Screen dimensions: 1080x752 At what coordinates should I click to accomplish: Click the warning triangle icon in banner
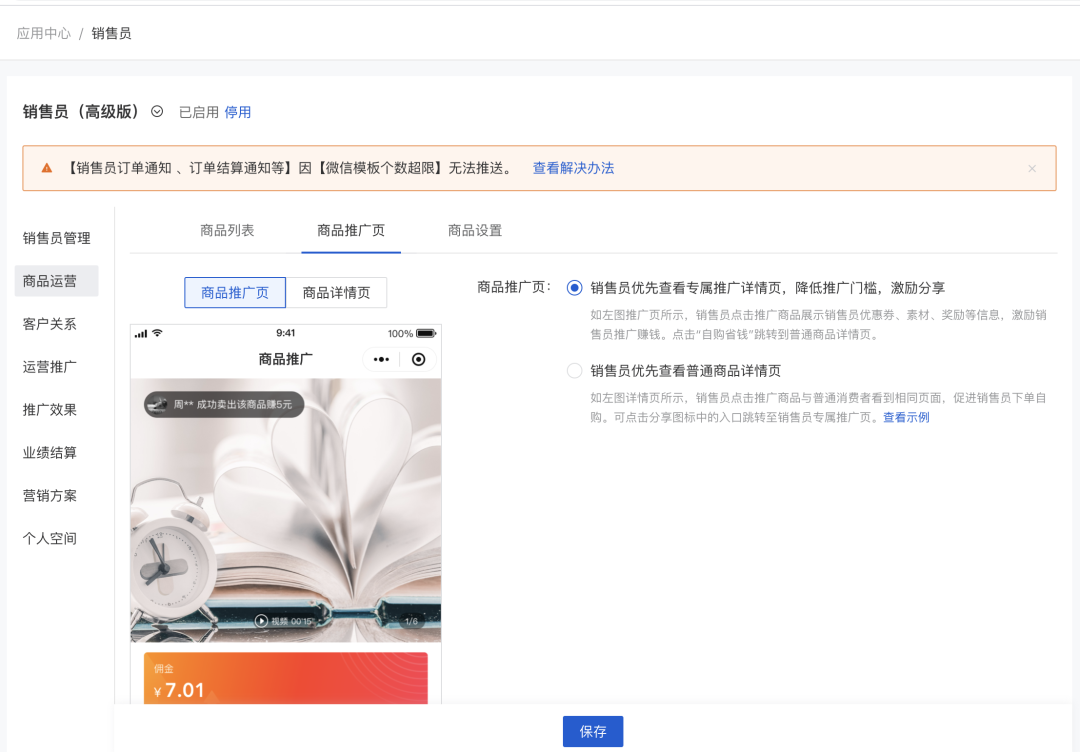(46, 168)
